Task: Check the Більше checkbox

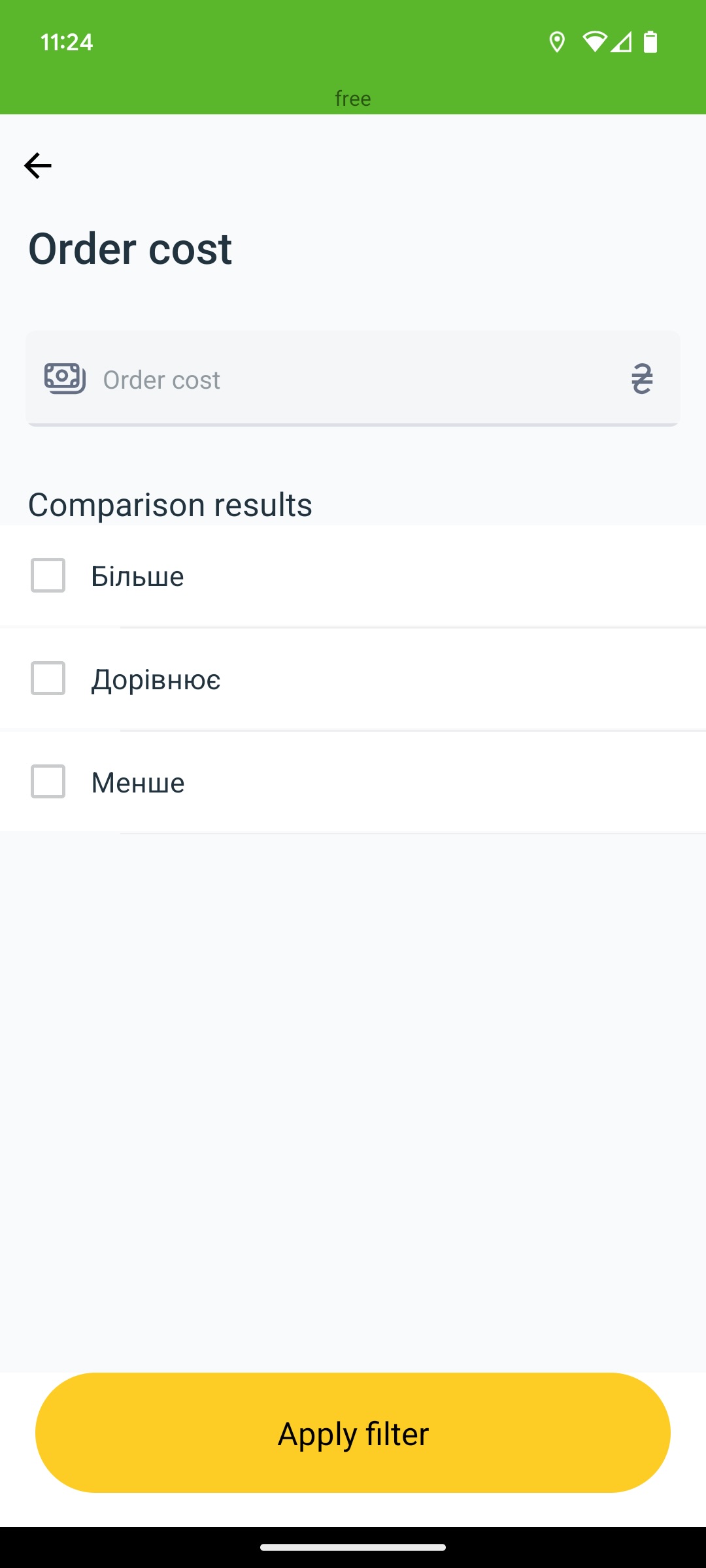Action: [x=48, y=576]
